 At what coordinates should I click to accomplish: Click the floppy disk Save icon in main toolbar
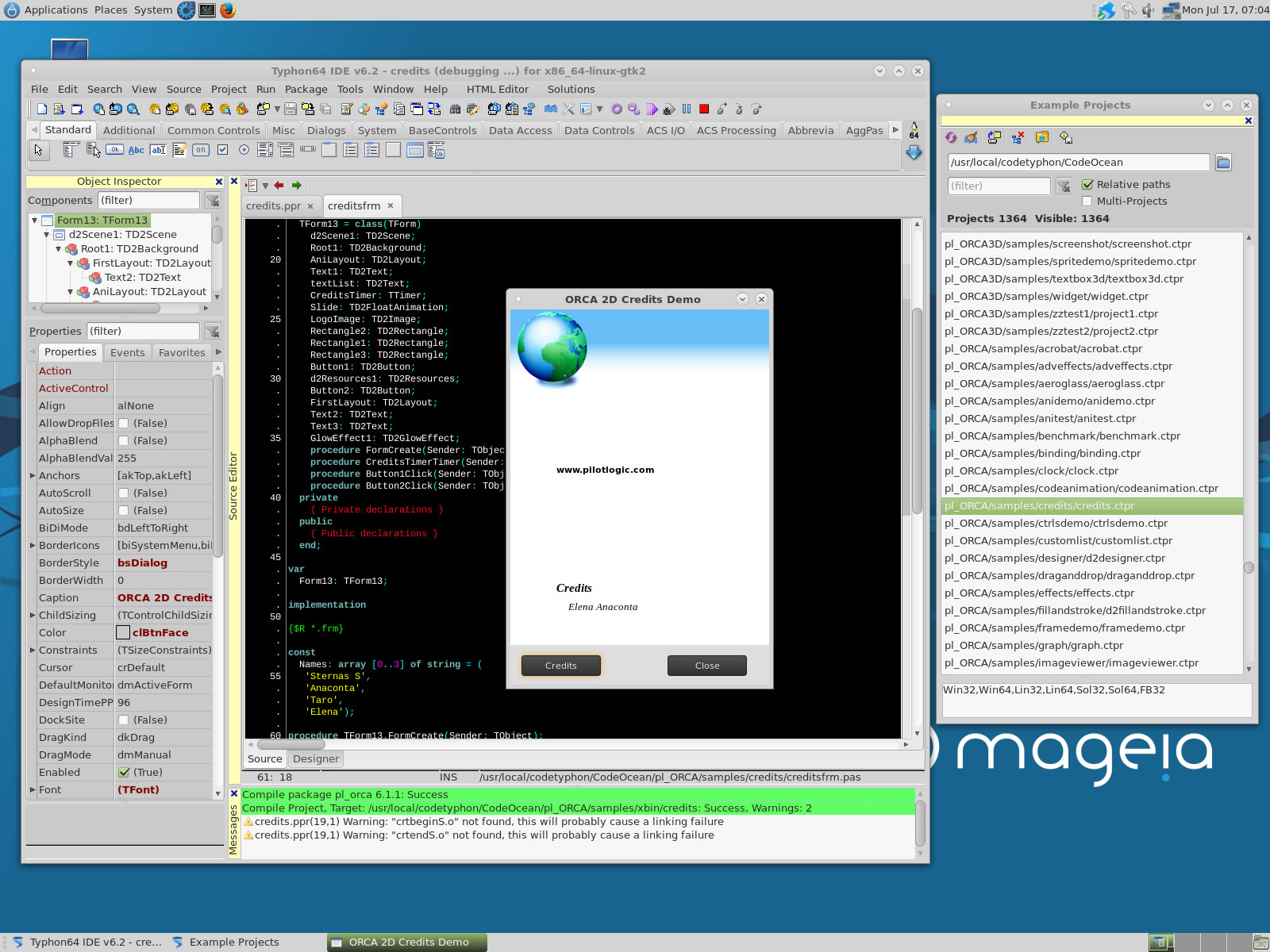291,109
